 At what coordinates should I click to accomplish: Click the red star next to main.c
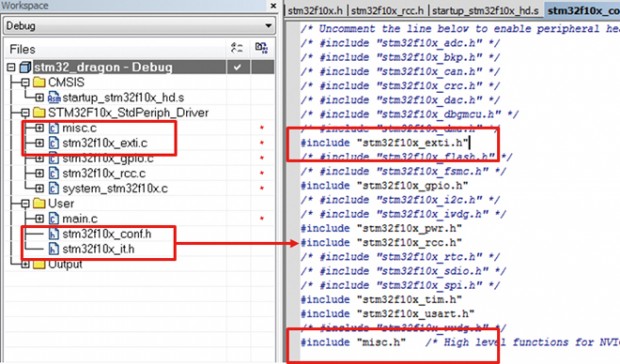pos(262,219)
